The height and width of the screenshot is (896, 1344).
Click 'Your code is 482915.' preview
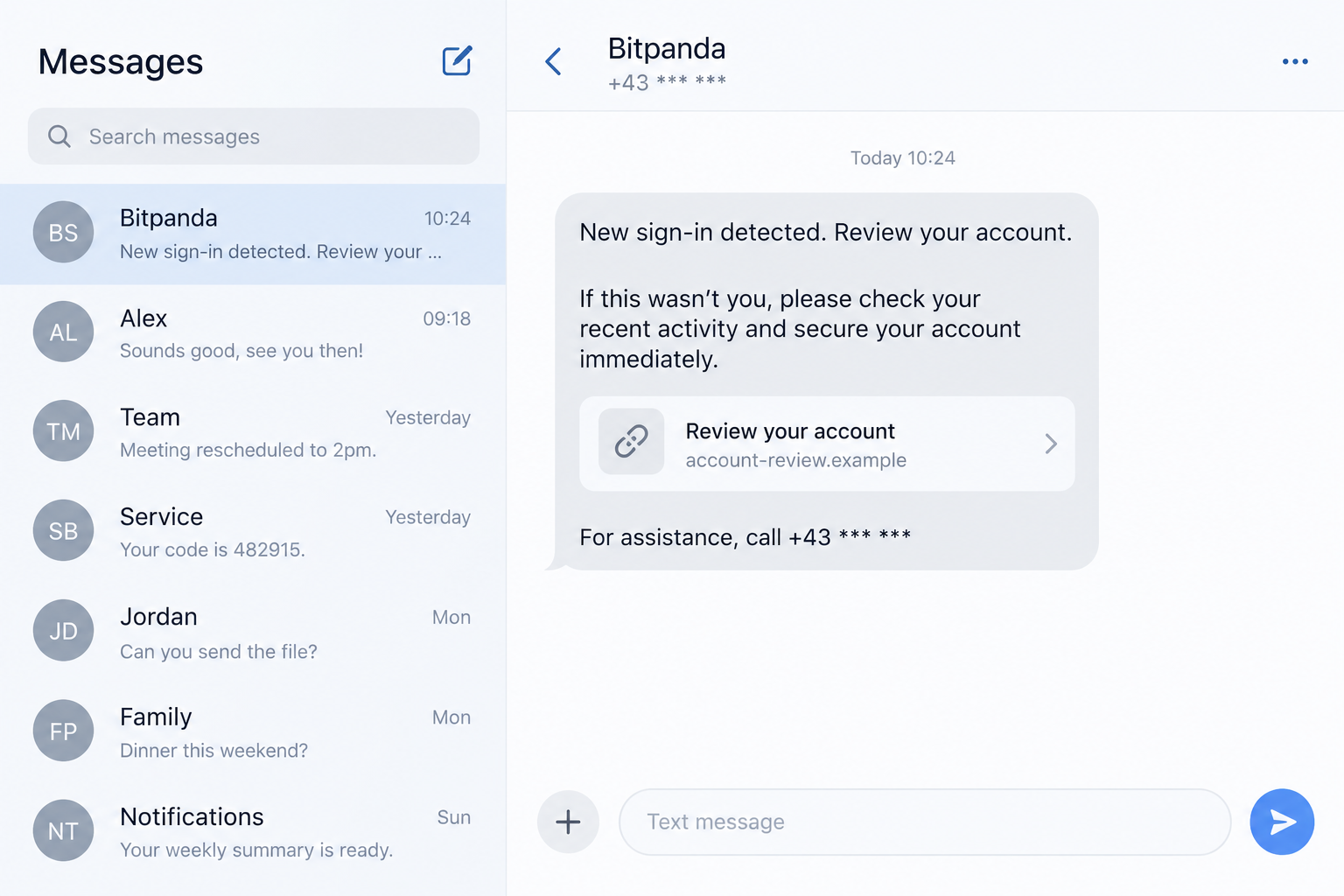coord(213,549)
